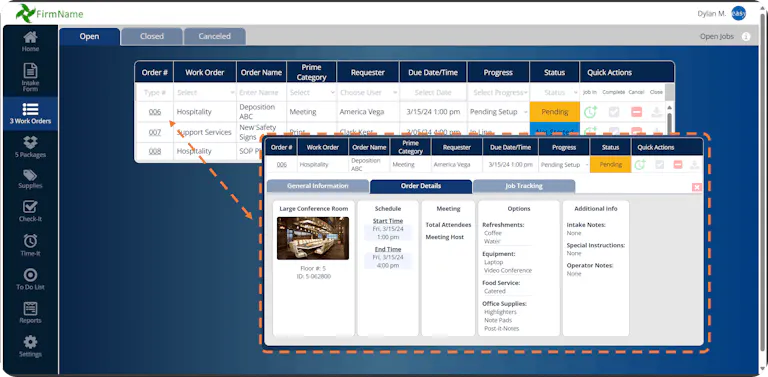Open the Time-It tool
This screenshot has height=377, width=768.
coord(30,245)
